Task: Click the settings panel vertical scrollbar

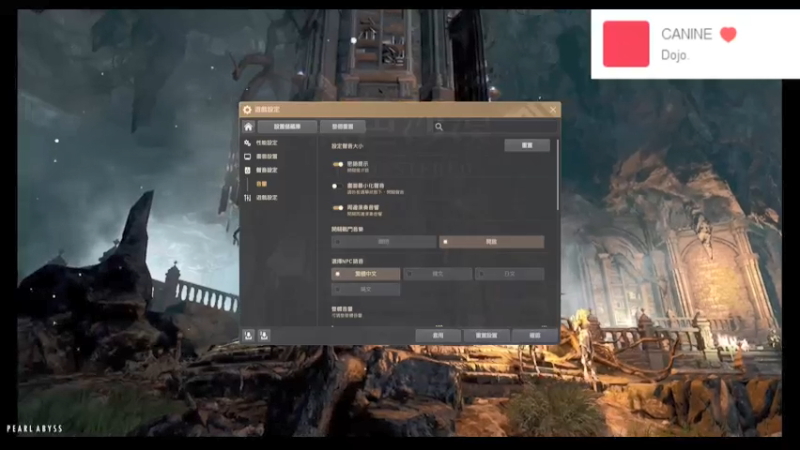Action: coord(558,174)
